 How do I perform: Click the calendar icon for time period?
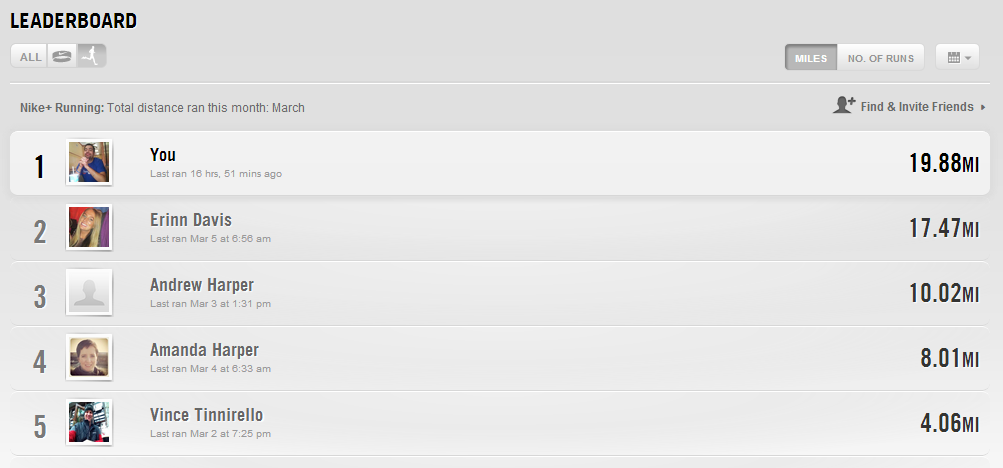pyautogui.click(x=951, y=58)
